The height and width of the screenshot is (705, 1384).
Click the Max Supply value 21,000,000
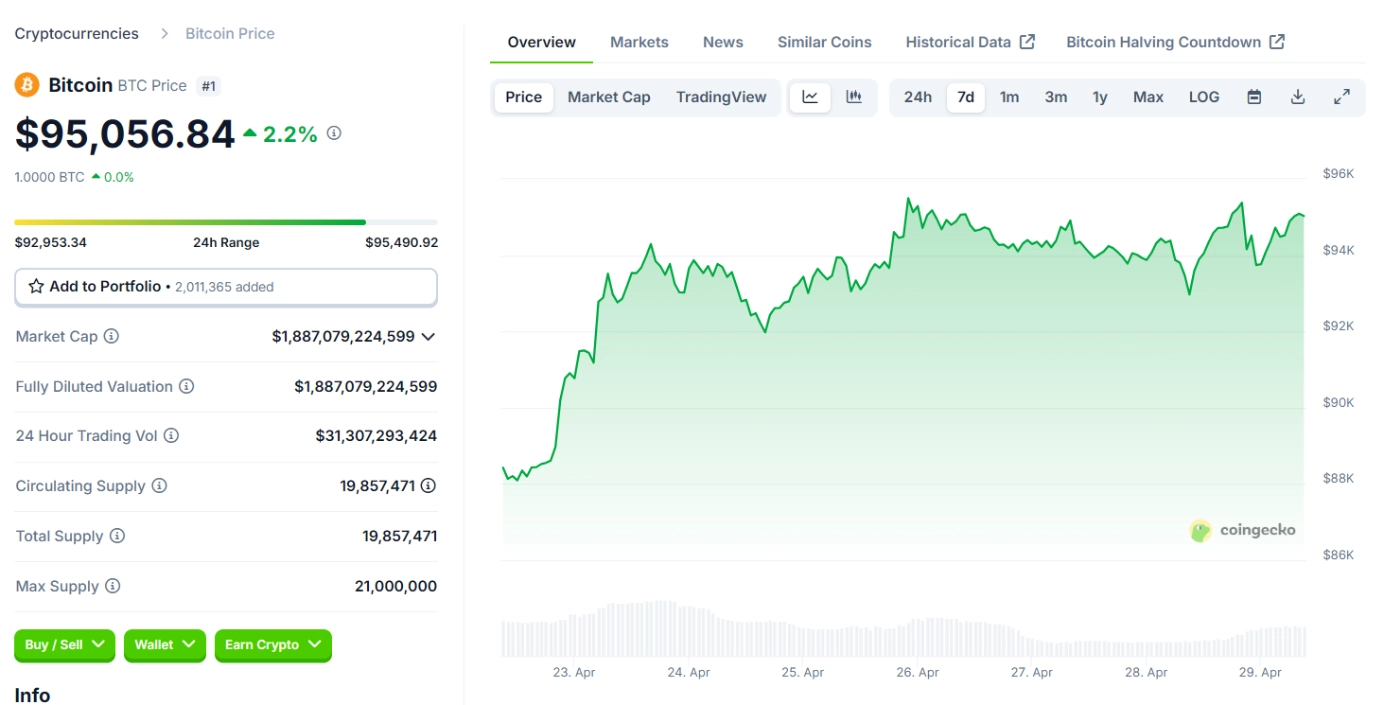point(396,586)
